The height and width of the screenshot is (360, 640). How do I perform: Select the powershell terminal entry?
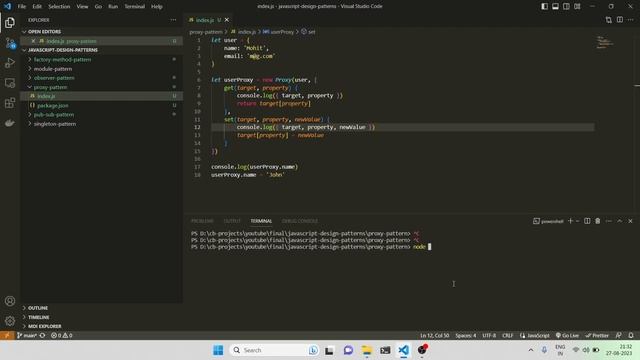point(548,221)
